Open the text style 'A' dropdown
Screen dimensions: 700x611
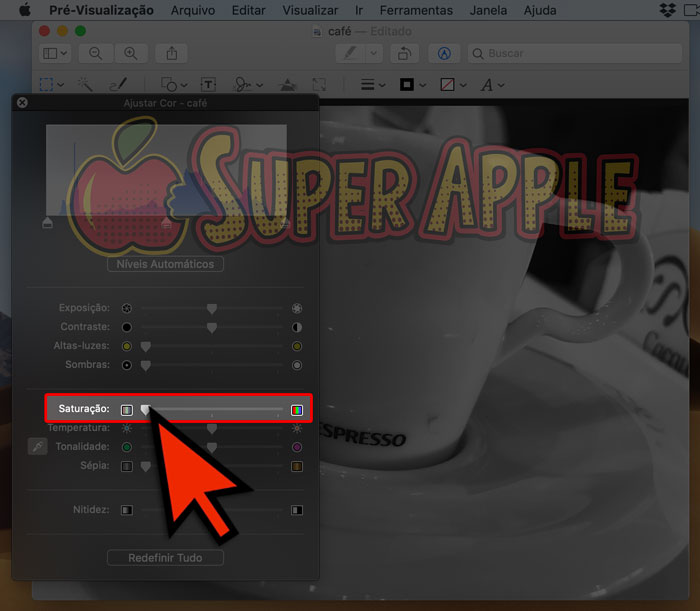coord(492,85)
